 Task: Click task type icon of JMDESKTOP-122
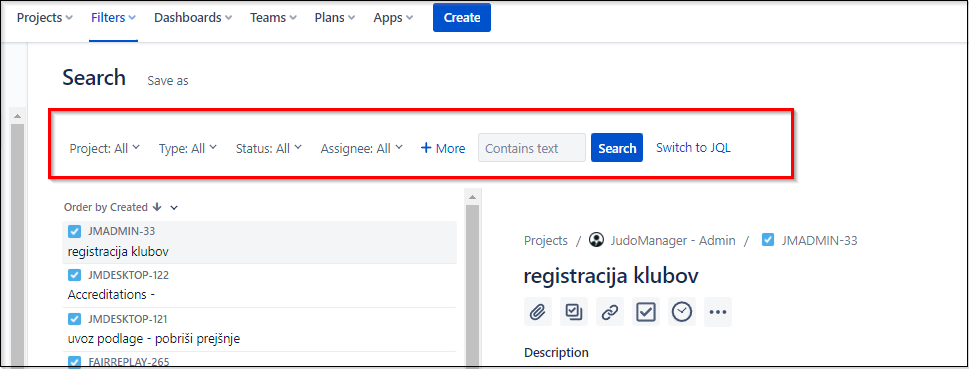tap(74, 275)
